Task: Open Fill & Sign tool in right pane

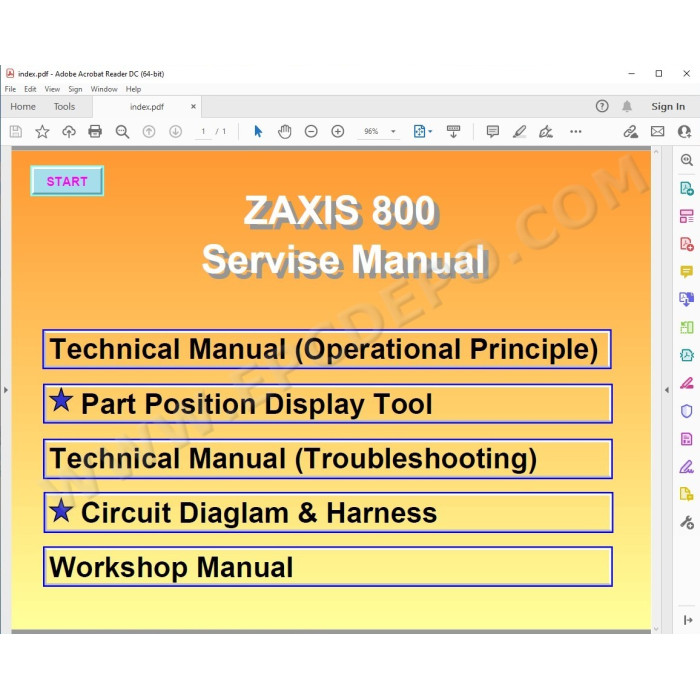Action: point(687,467)
